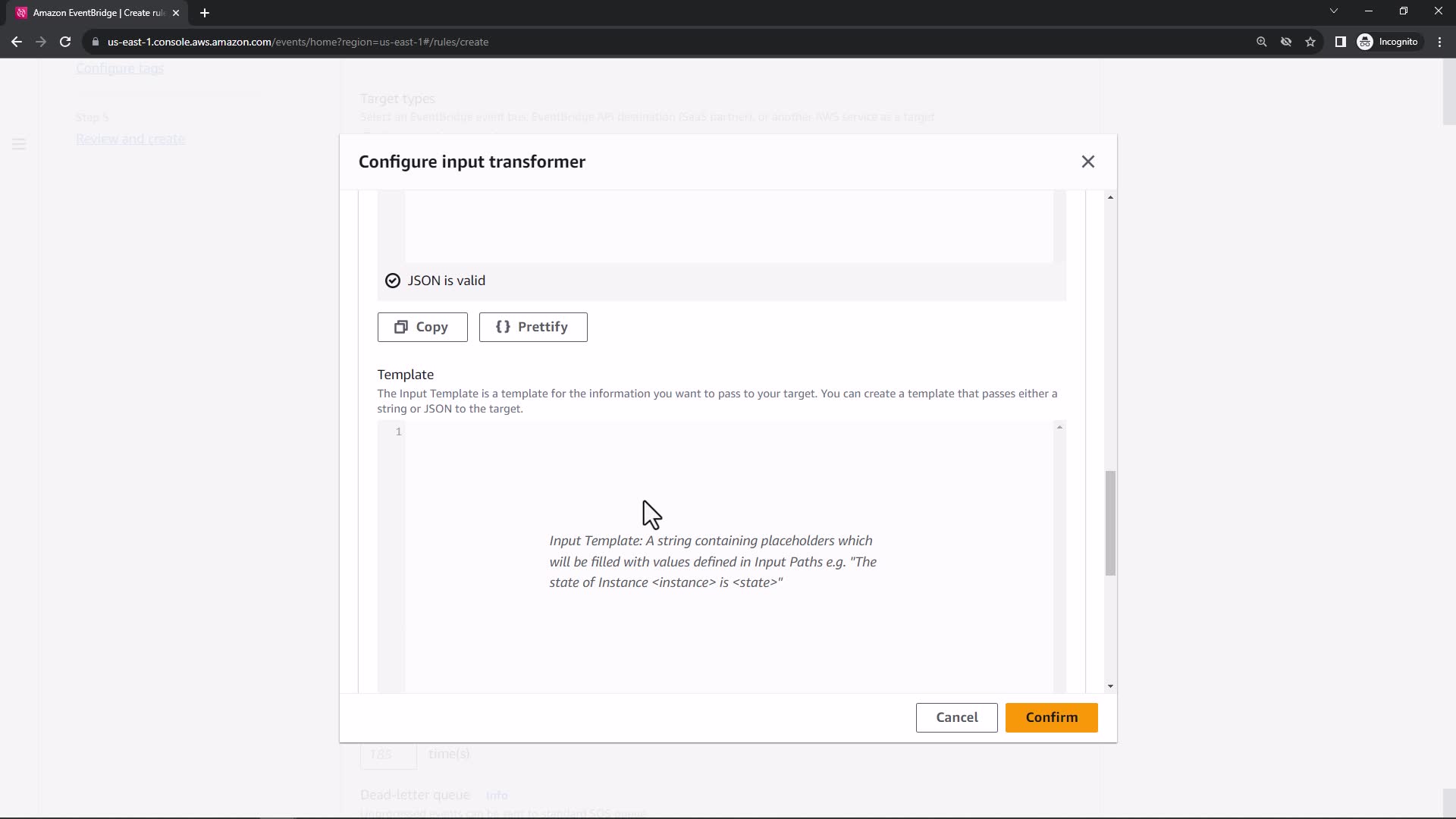Open Chrome three-dot menu
1456x819 pixels.
point(1439,42)
